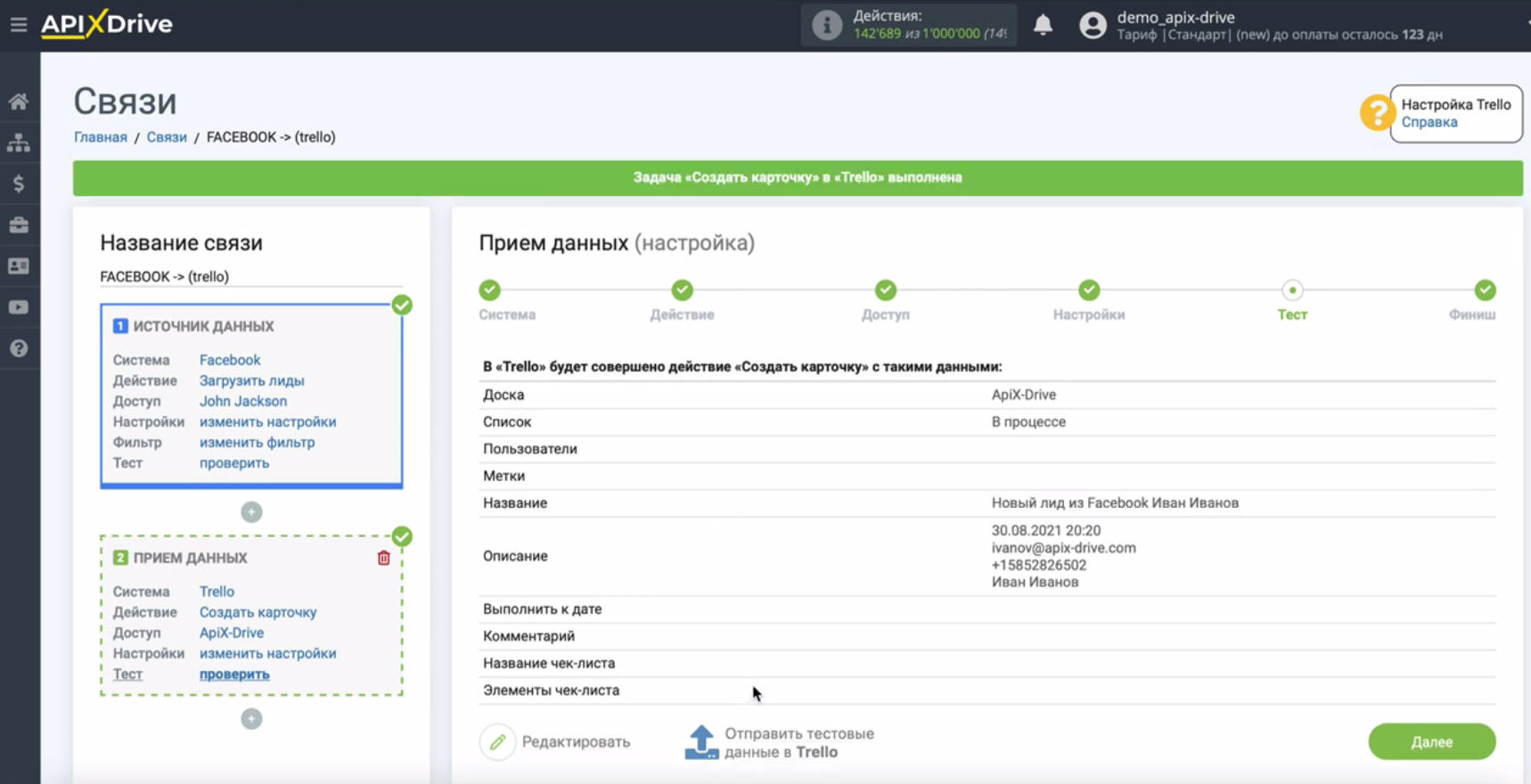Click изменить фильтр
1531x784 pixels.
click(258, 443)
